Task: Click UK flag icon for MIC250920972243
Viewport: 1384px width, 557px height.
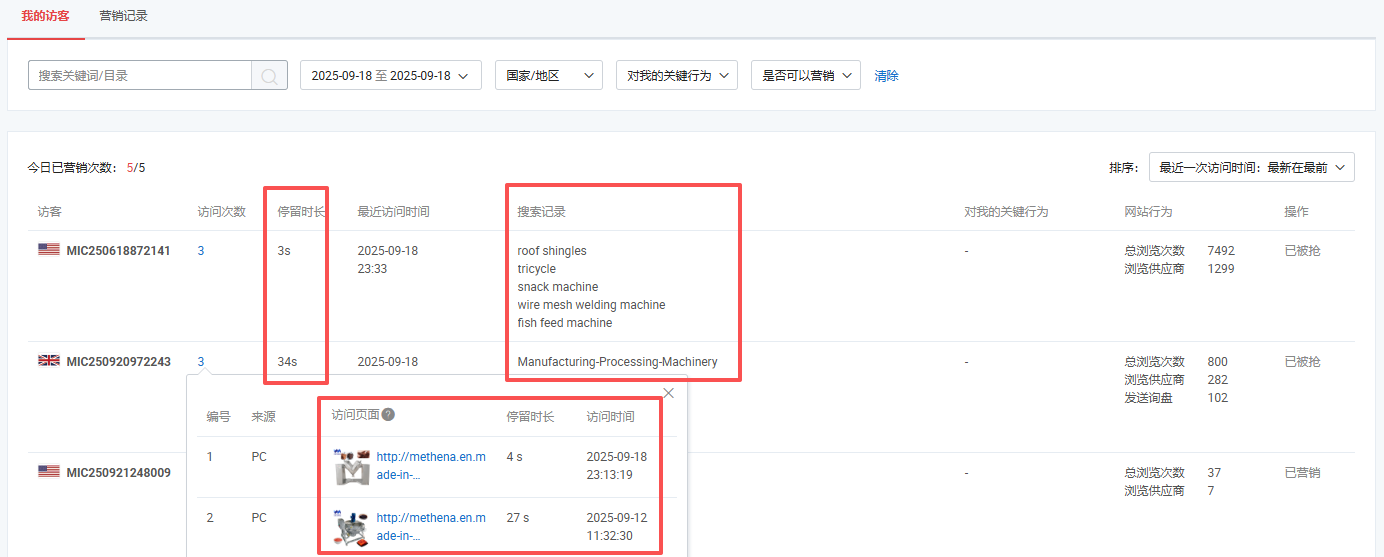Action: point(49,361)
